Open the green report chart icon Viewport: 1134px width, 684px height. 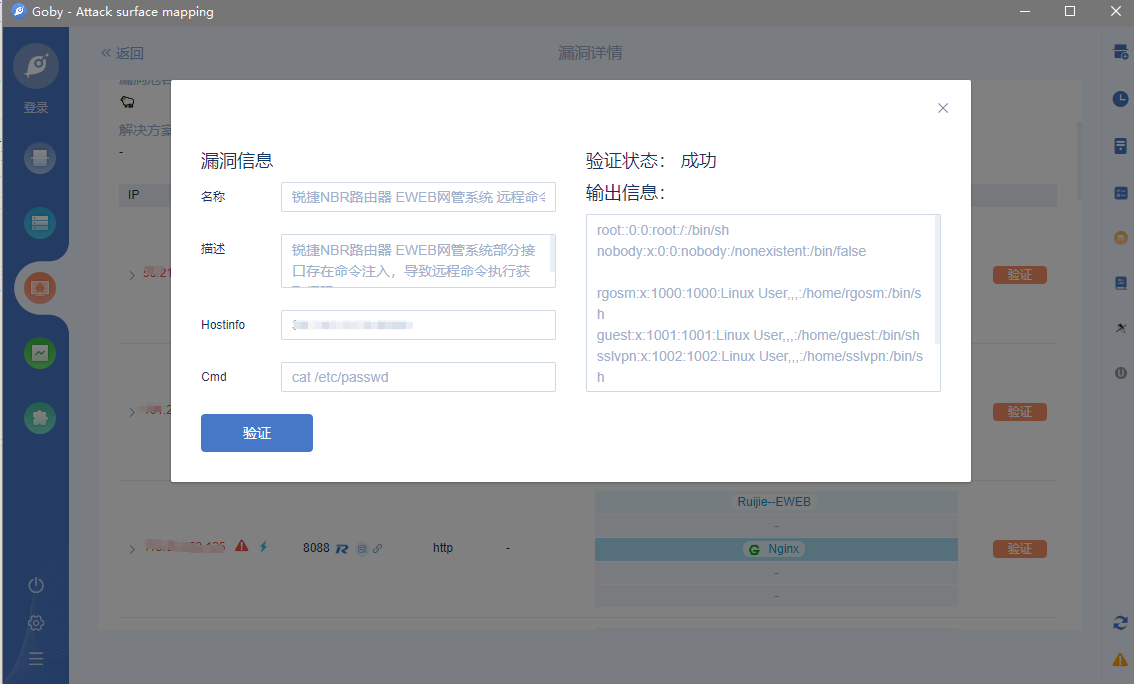40,353
